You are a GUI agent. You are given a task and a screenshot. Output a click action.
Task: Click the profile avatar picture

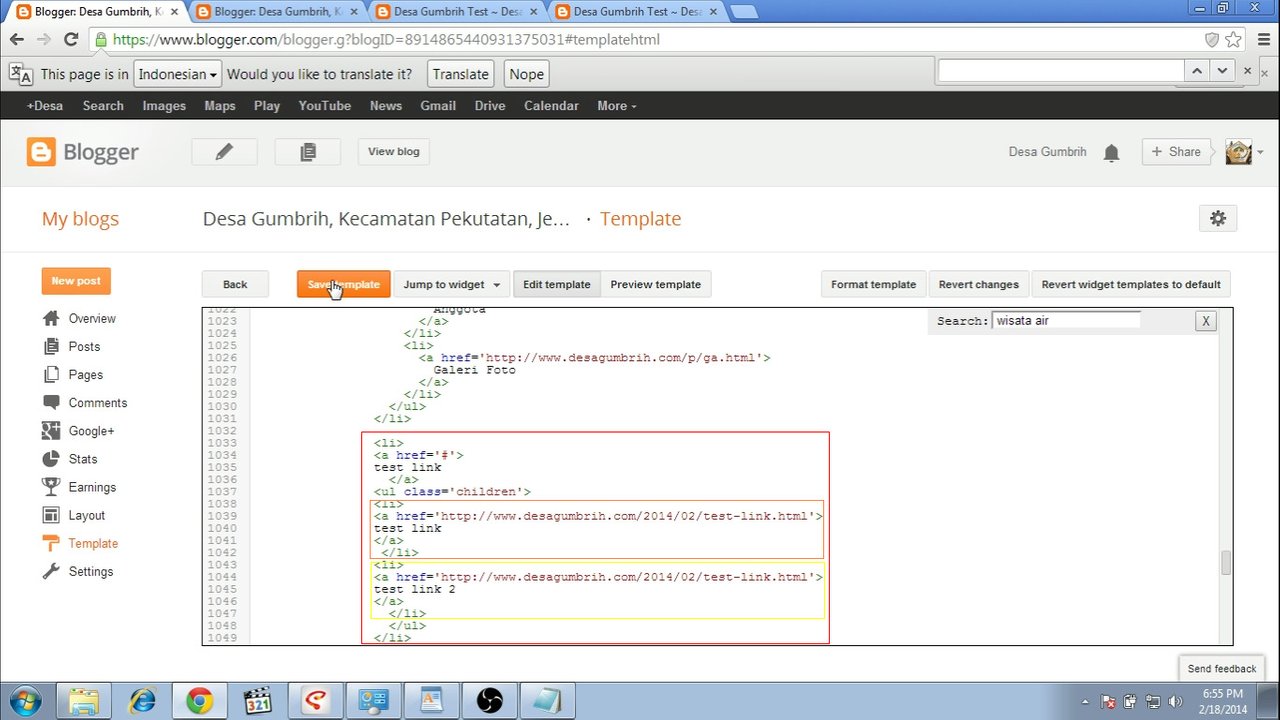click(1238, 152)
